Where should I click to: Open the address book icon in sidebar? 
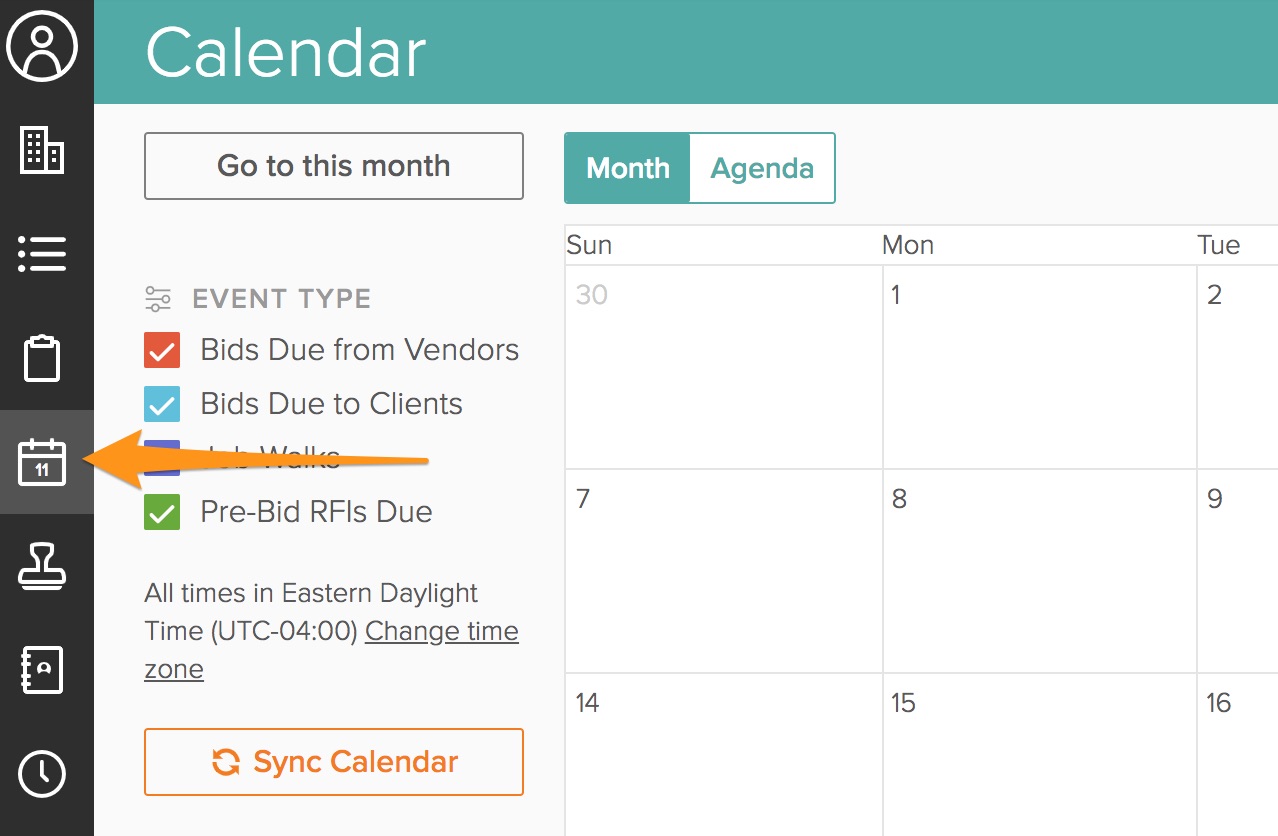pyautogui.click(x=42, y=670)
